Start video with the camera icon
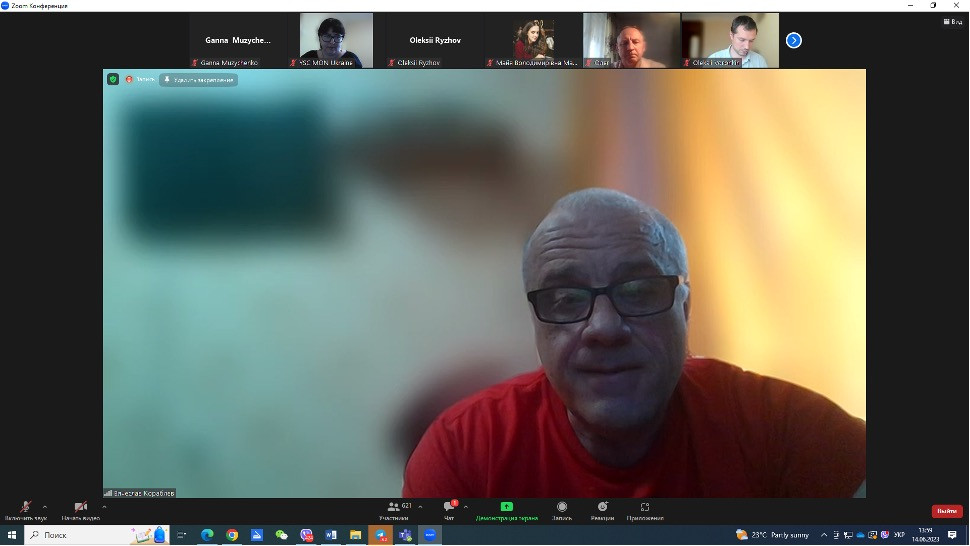Viewport: 970px width, 546px height. 80,510
